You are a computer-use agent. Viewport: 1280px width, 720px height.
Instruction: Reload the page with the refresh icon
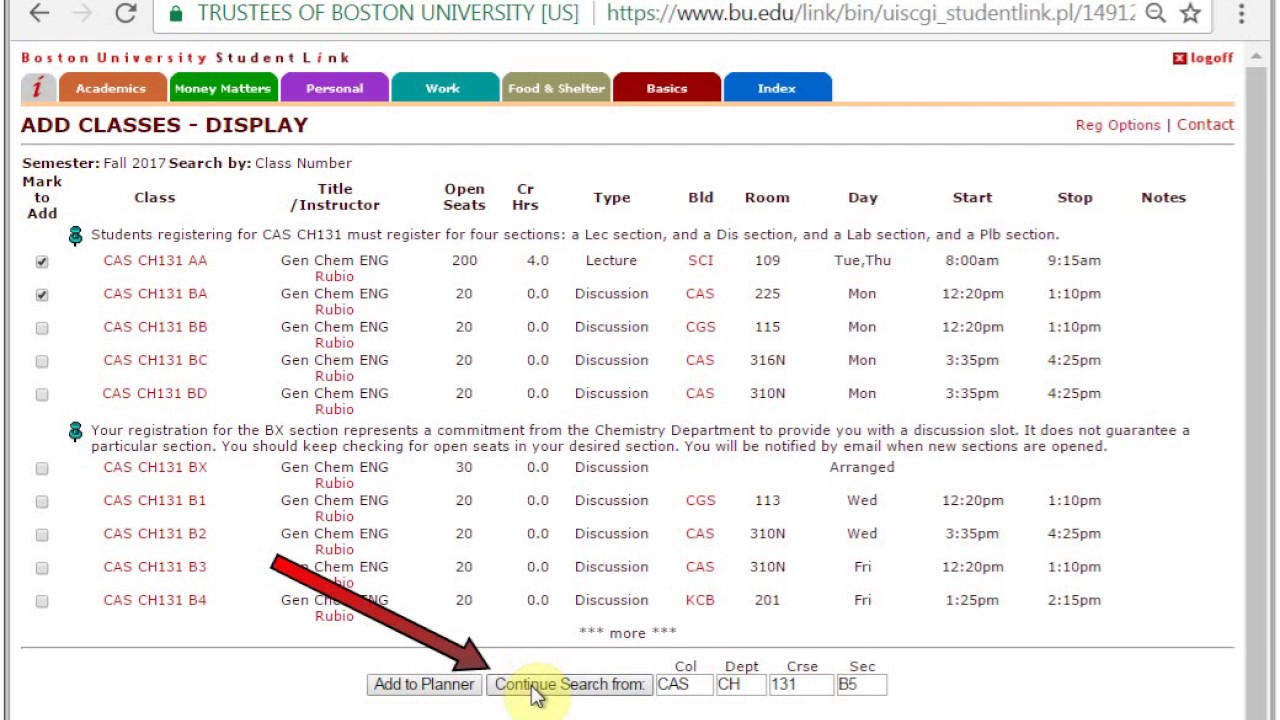tap(125, 13)
